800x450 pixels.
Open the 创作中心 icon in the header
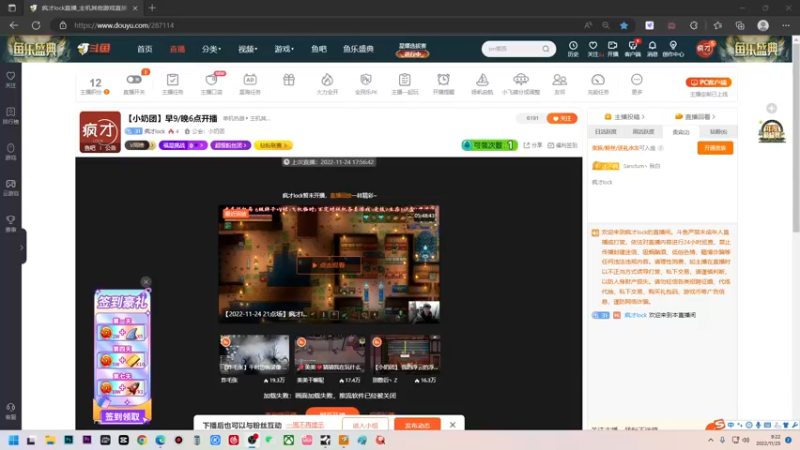[673, 48]
